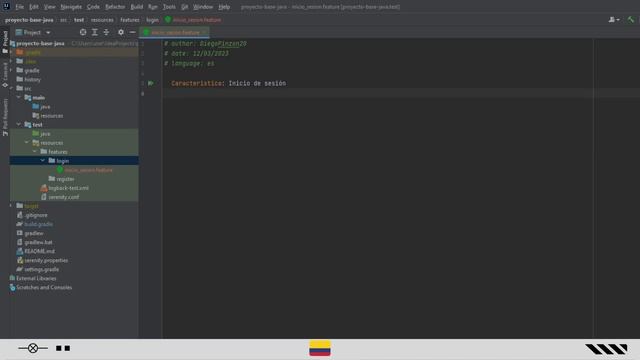Collapse the features folder
This screenshot has width=640, height=360.
coord(35,151)
